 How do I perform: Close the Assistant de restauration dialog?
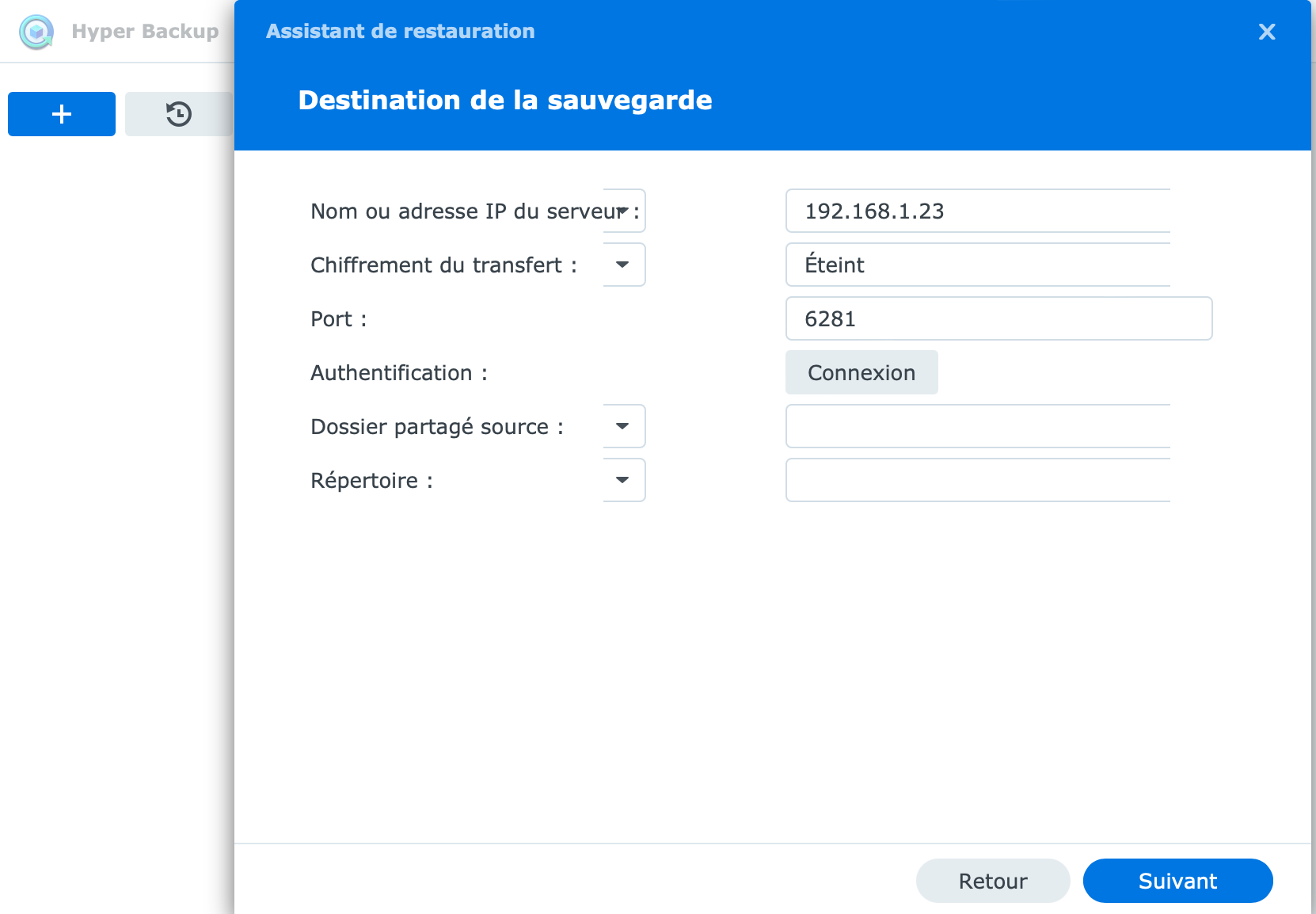pyautogui.click(x=1267, y=32)
